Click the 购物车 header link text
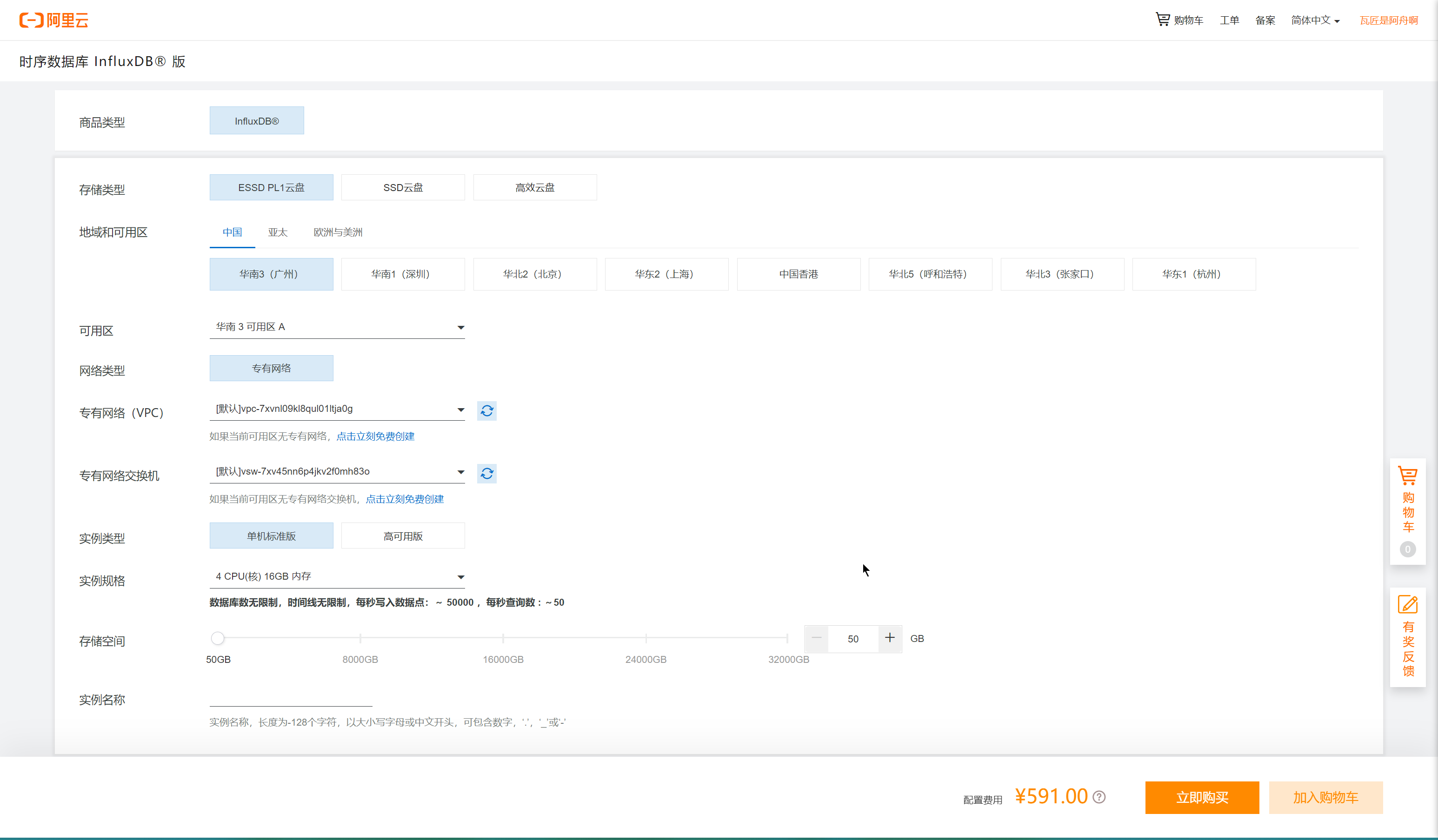Image resolution: width=1438 pixels, height=840 pixels. coord(1188,20)
